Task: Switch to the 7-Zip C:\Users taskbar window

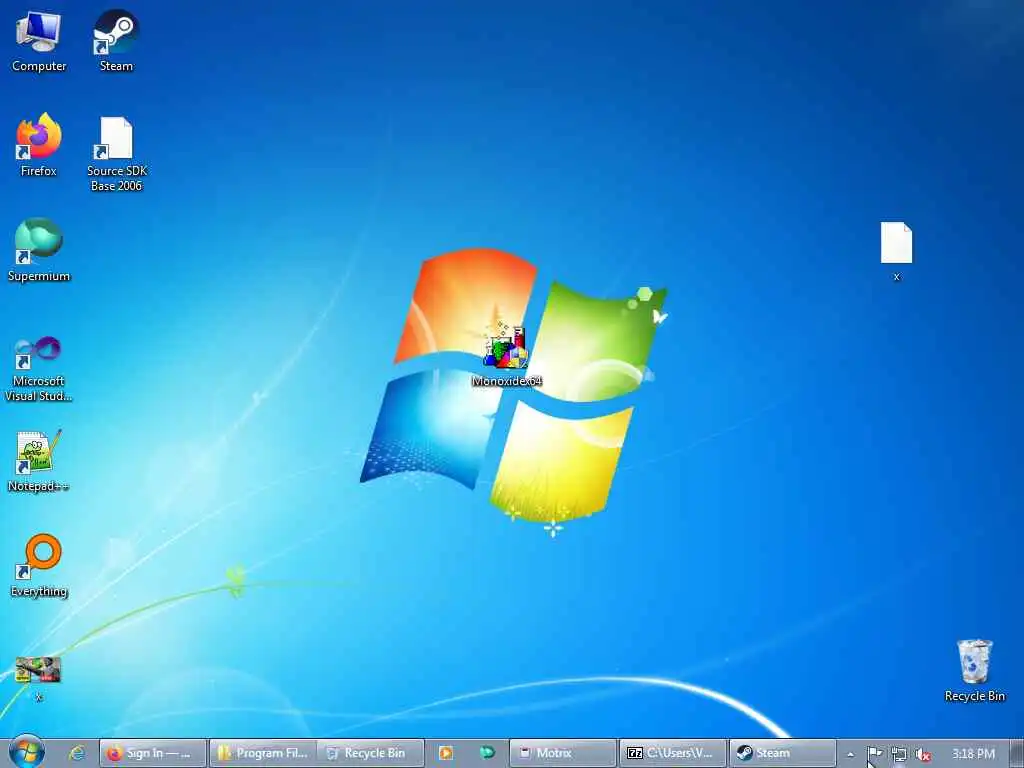Action: coord(673,753)
